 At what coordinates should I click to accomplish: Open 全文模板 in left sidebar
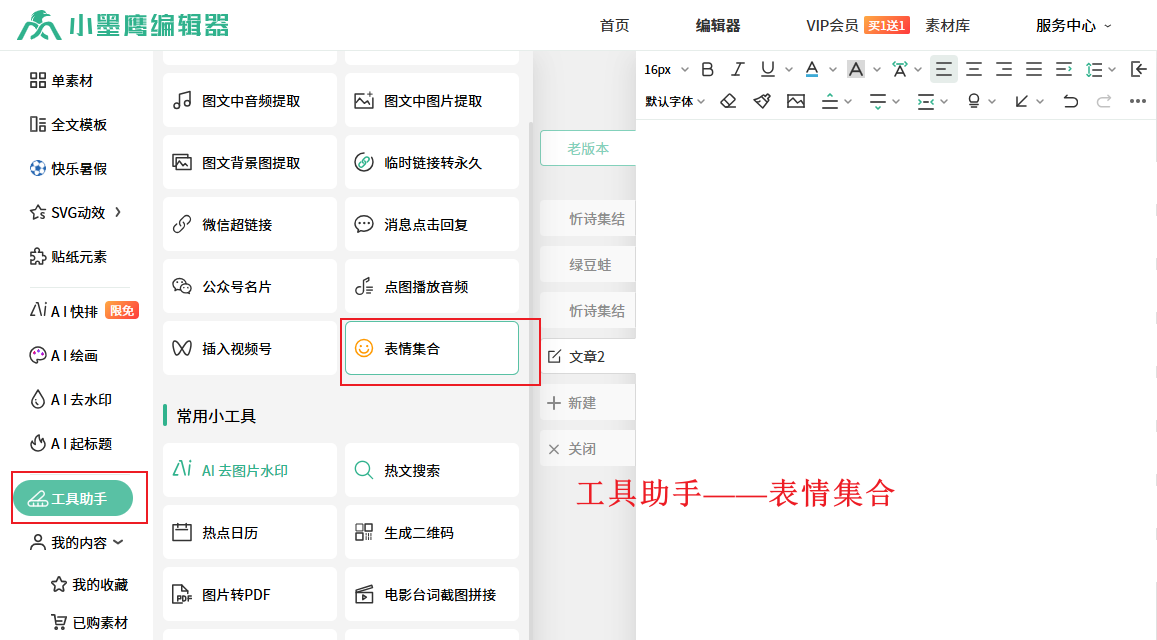[68, 125]
